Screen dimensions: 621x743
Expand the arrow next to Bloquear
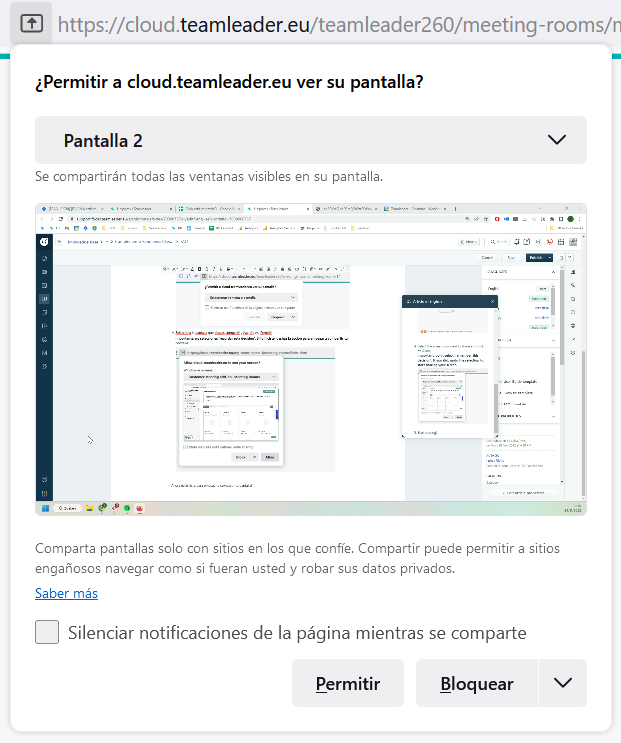pyautogui.click(x=563, y=683)
